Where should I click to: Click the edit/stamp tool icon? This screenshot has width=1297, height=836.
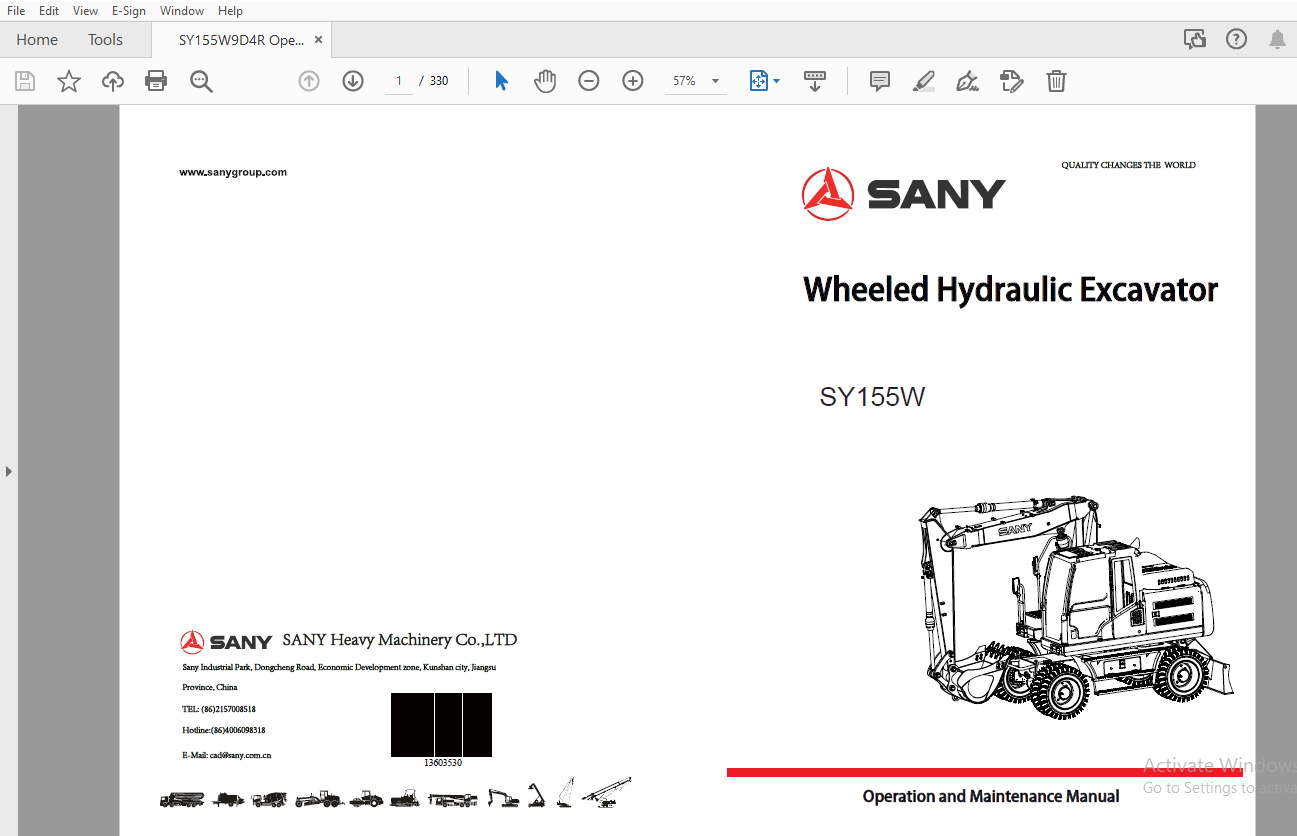[x=1012, y=81]
